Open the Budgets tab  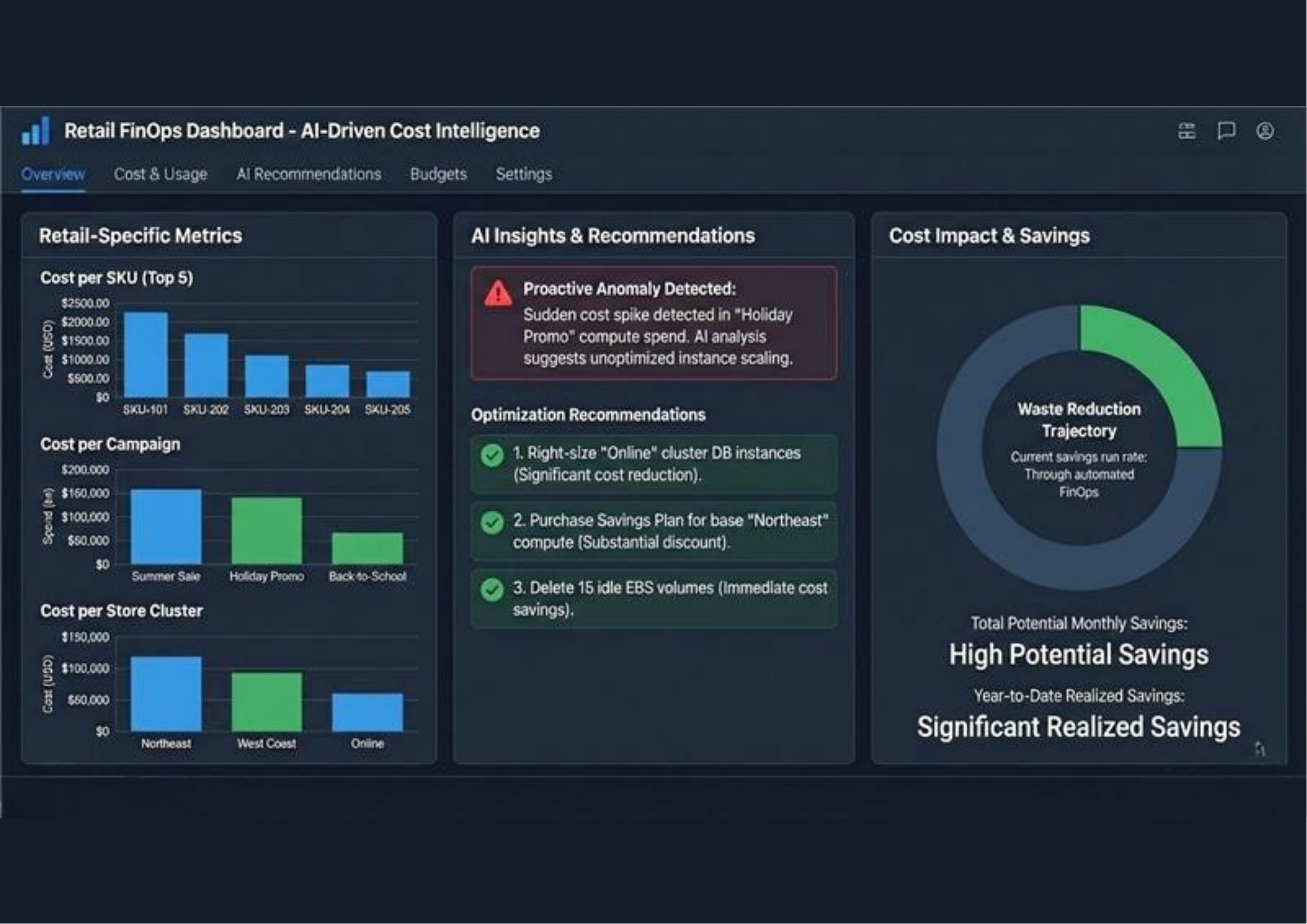tap(438, 174)
